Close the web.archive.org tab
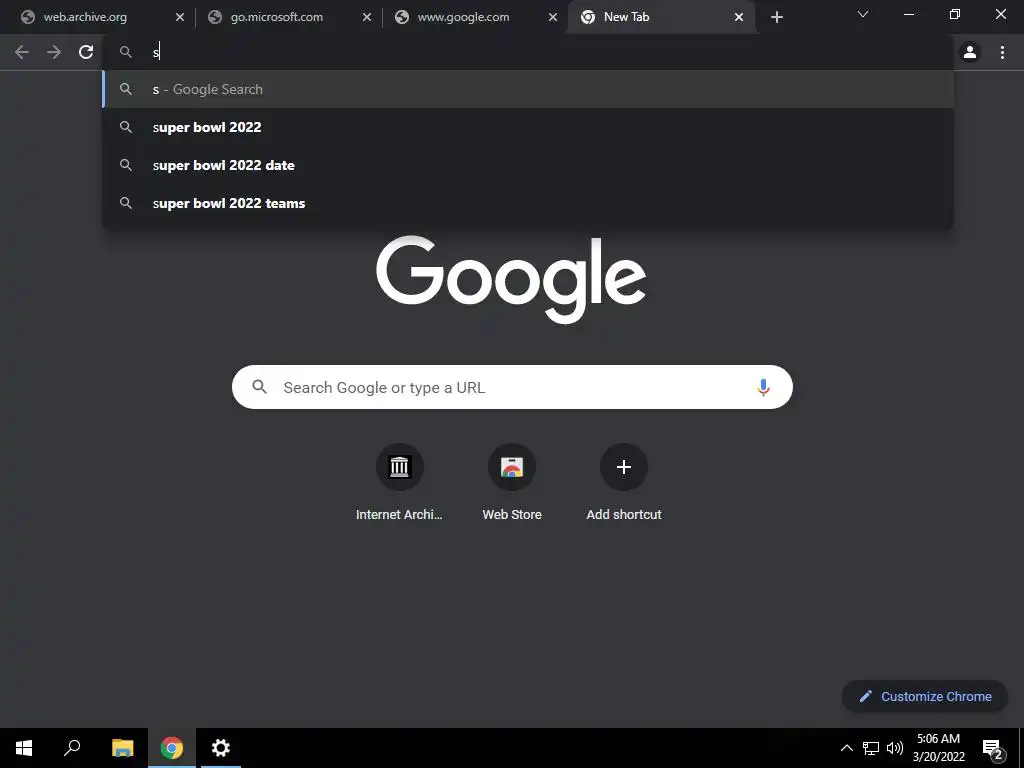Screen dimensions: 1024x768 (180, 18)
